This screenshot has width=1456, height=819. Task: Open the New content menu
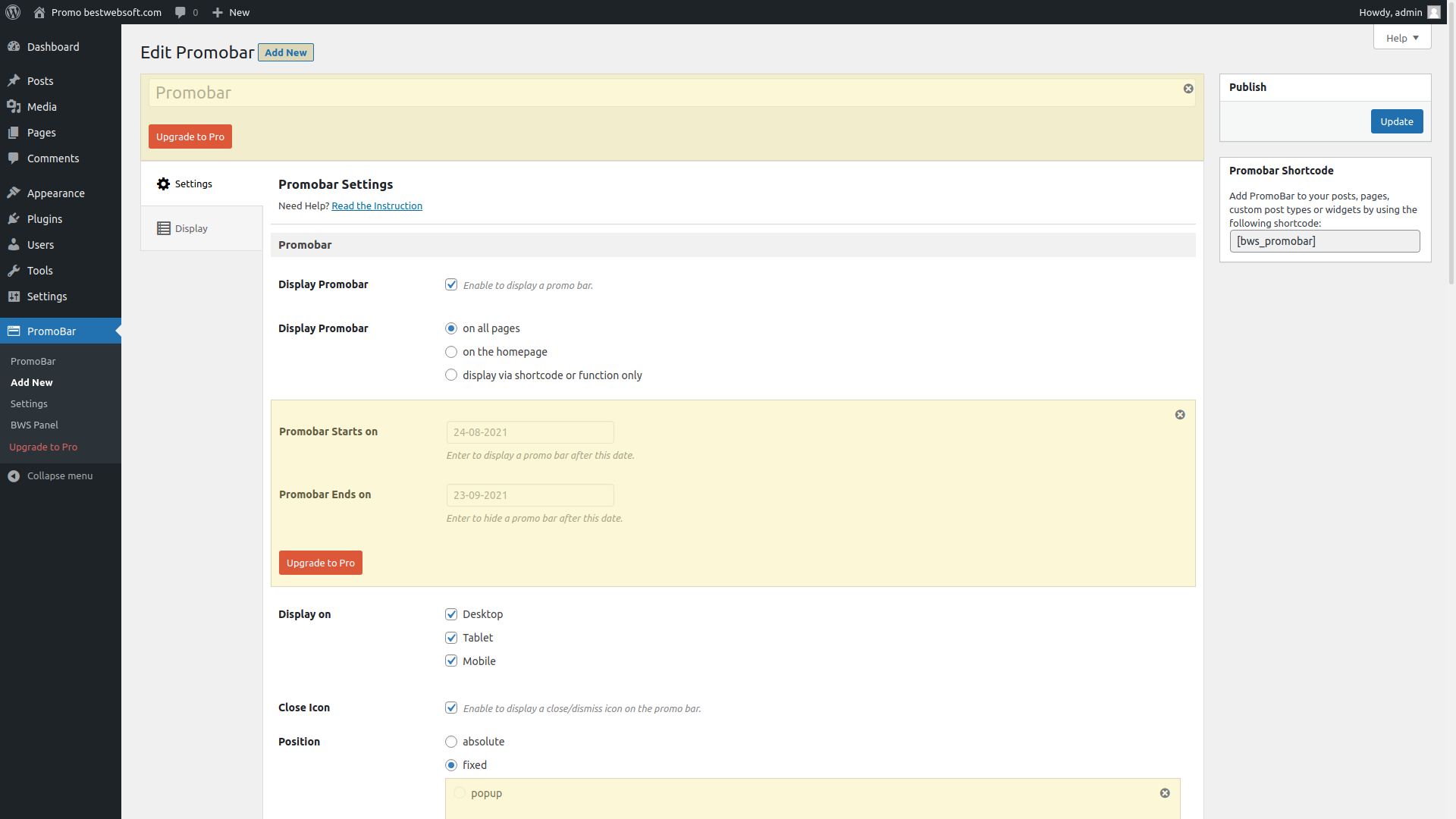click(231, 12)
